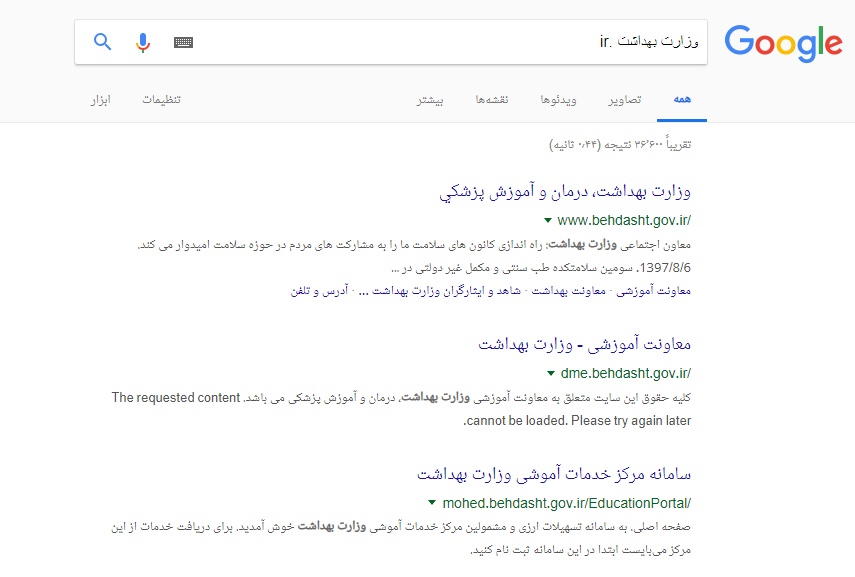The image size is (855, 577).
Task: Click the magnifier search icon
Action: [x=103, y=41]
